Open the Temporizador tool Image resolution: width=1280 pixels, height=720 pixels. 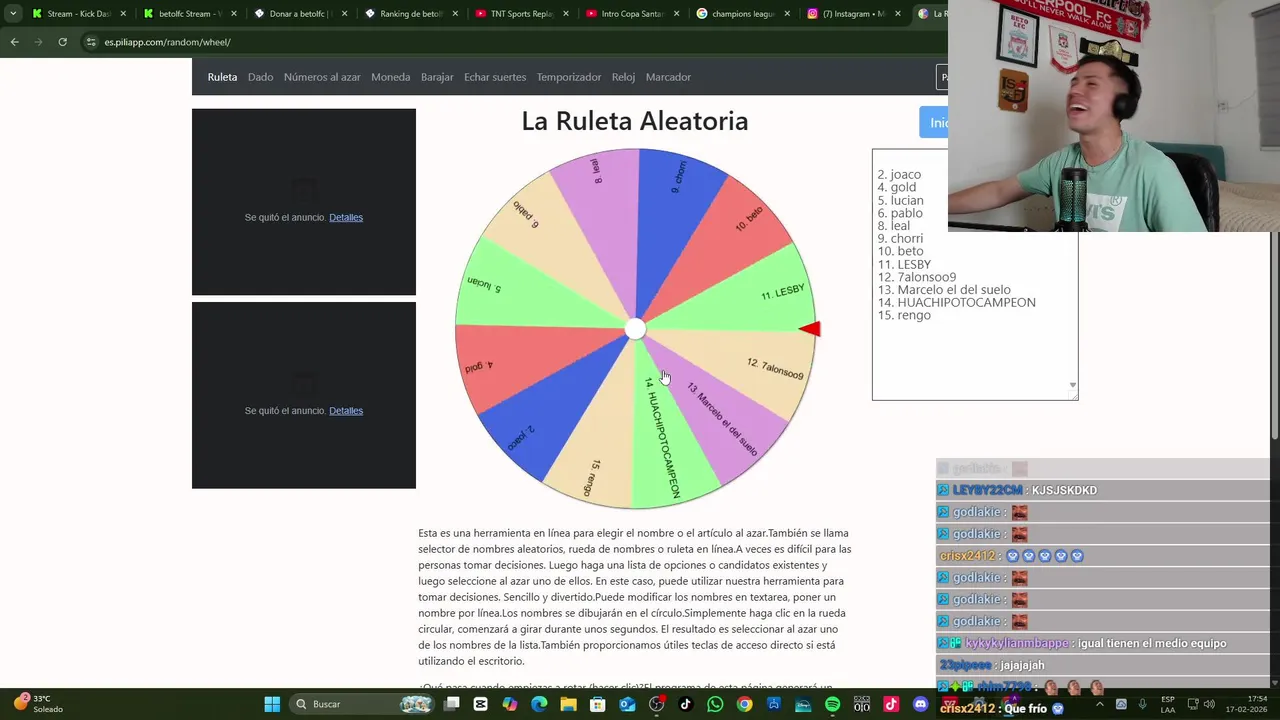(x=569, y=77)
